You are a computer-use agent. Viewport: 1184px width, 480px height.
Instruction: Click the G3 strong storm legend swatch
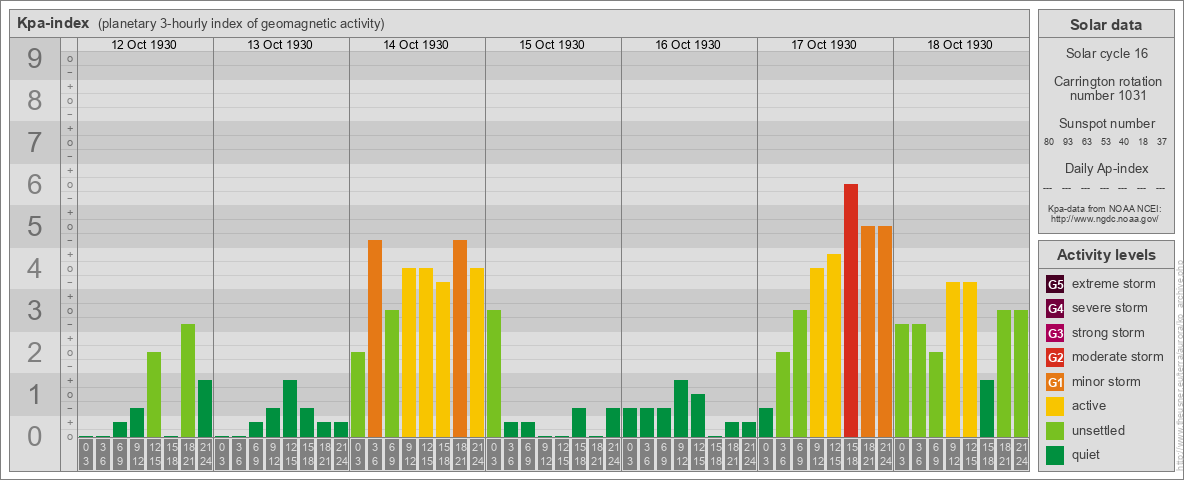(x=1055, y=333)
